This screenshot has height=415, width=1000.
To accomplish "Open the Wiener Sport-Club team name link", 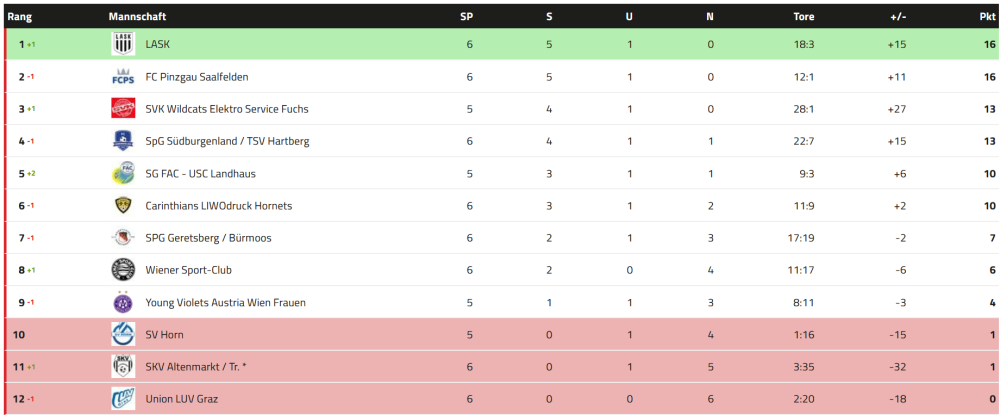I will 188,270.
